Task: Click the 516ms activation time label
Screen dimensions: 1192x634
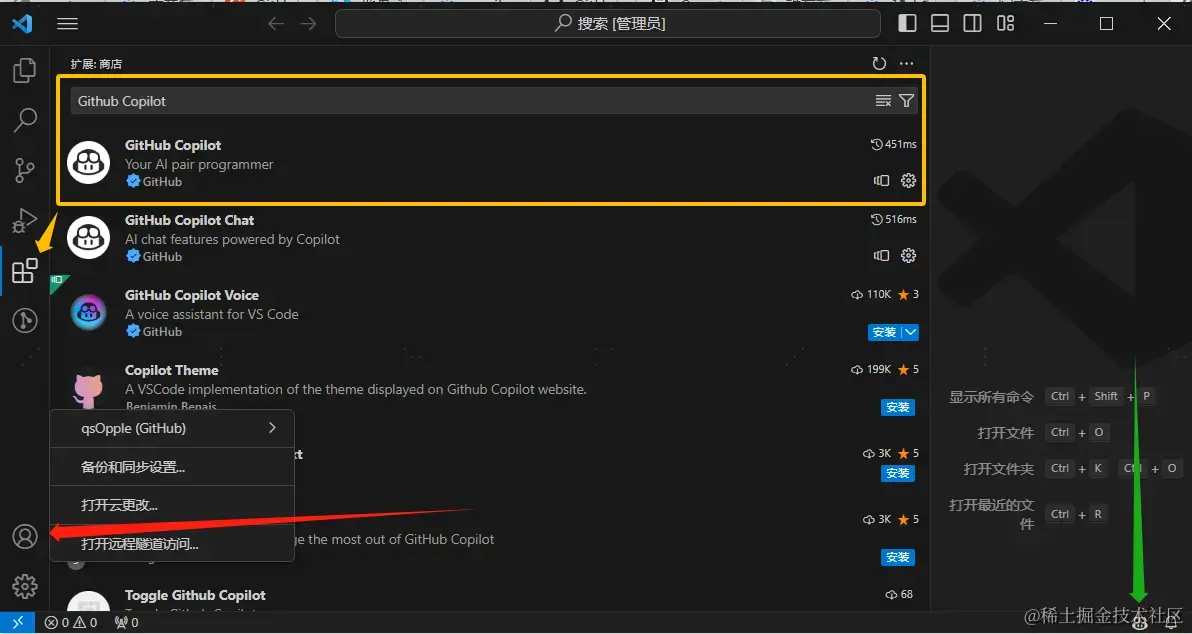Action: (x=894, y=219)
